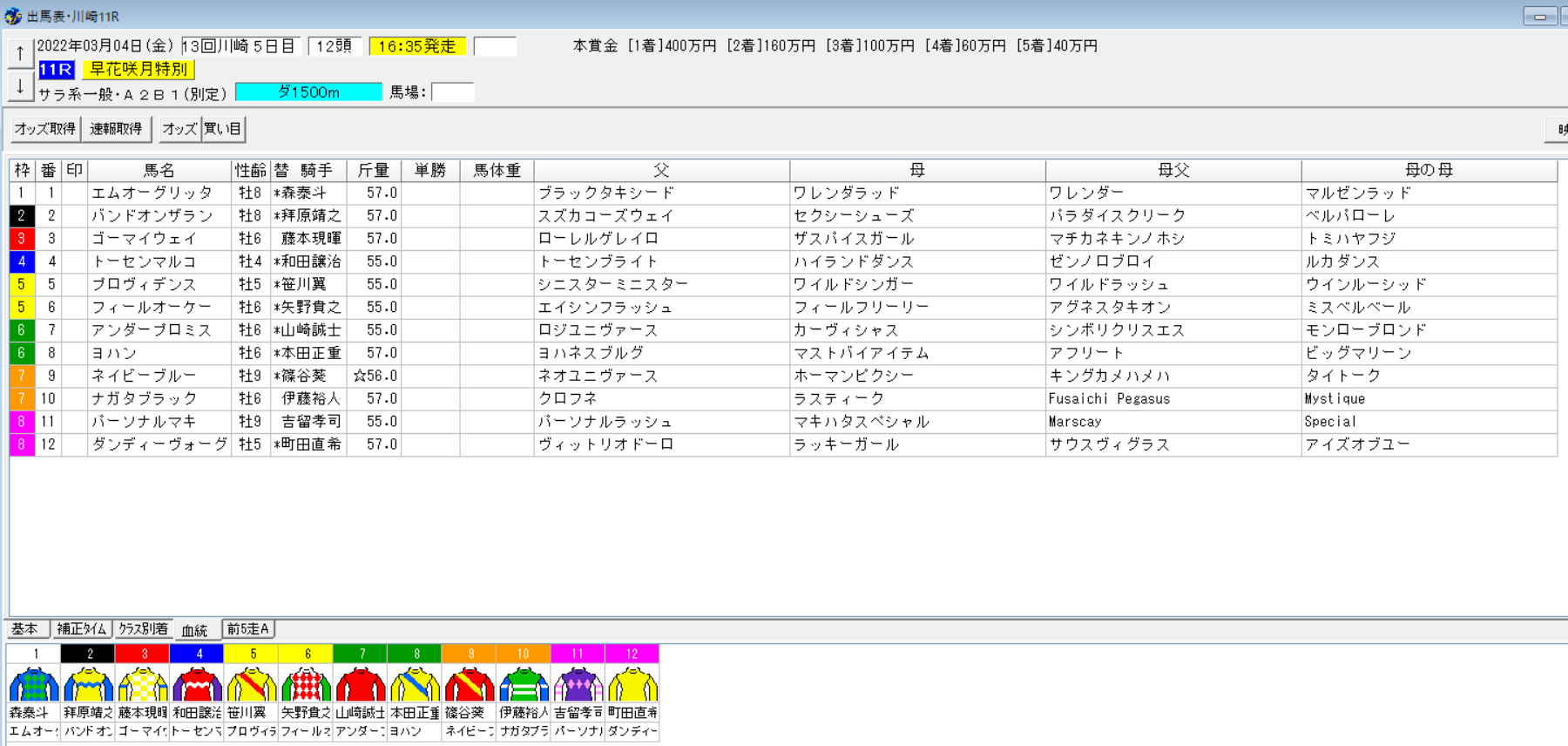The image size is (1568, 746).
Task: Click jockey silk icon for horse 4 和田譲治
Action: (x=197, y=684)
